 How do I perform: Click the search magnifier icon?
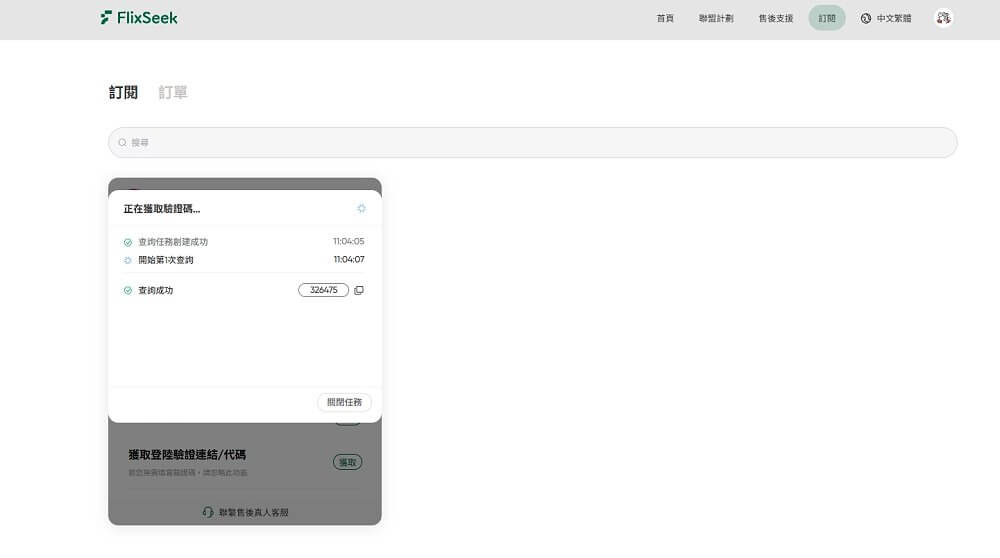tap(122, 143)
